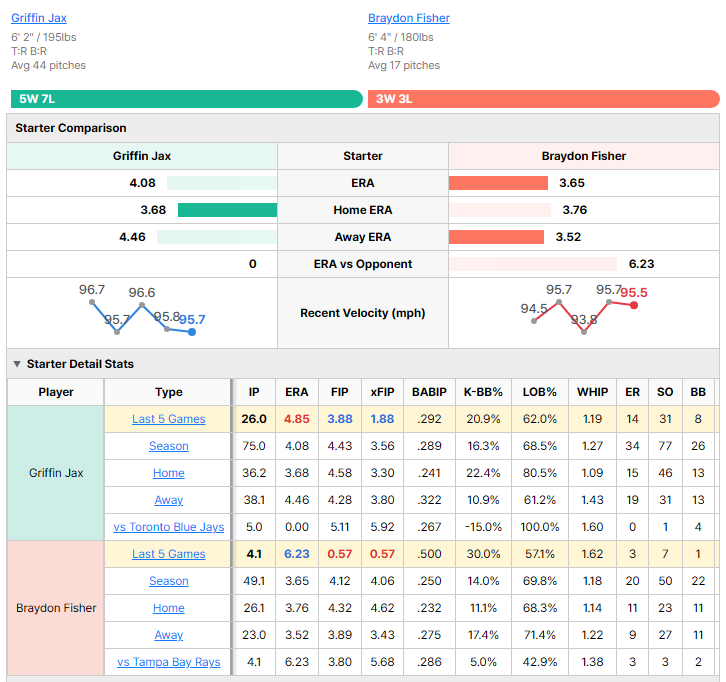The image size is (726, 682).
Task: Open Griffin Jax Away stats link
Action: click(169, 500)
